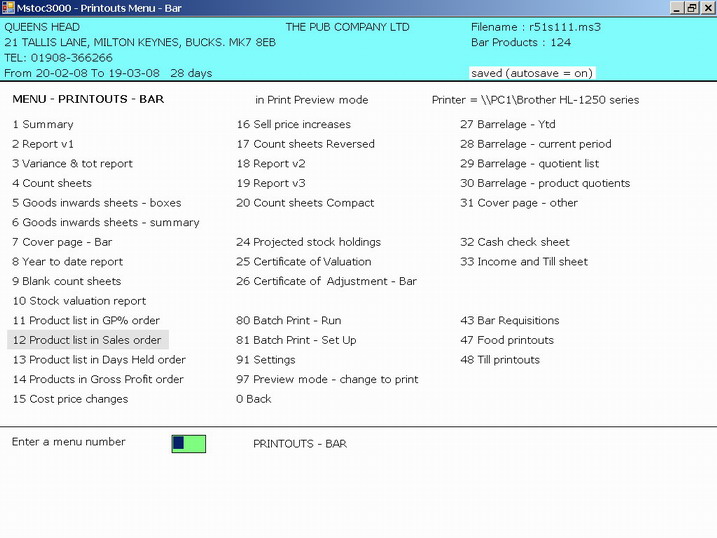Screen dimensions: 717x538
Task: Open 32 Cash check sheet
Action: [515, 242]
